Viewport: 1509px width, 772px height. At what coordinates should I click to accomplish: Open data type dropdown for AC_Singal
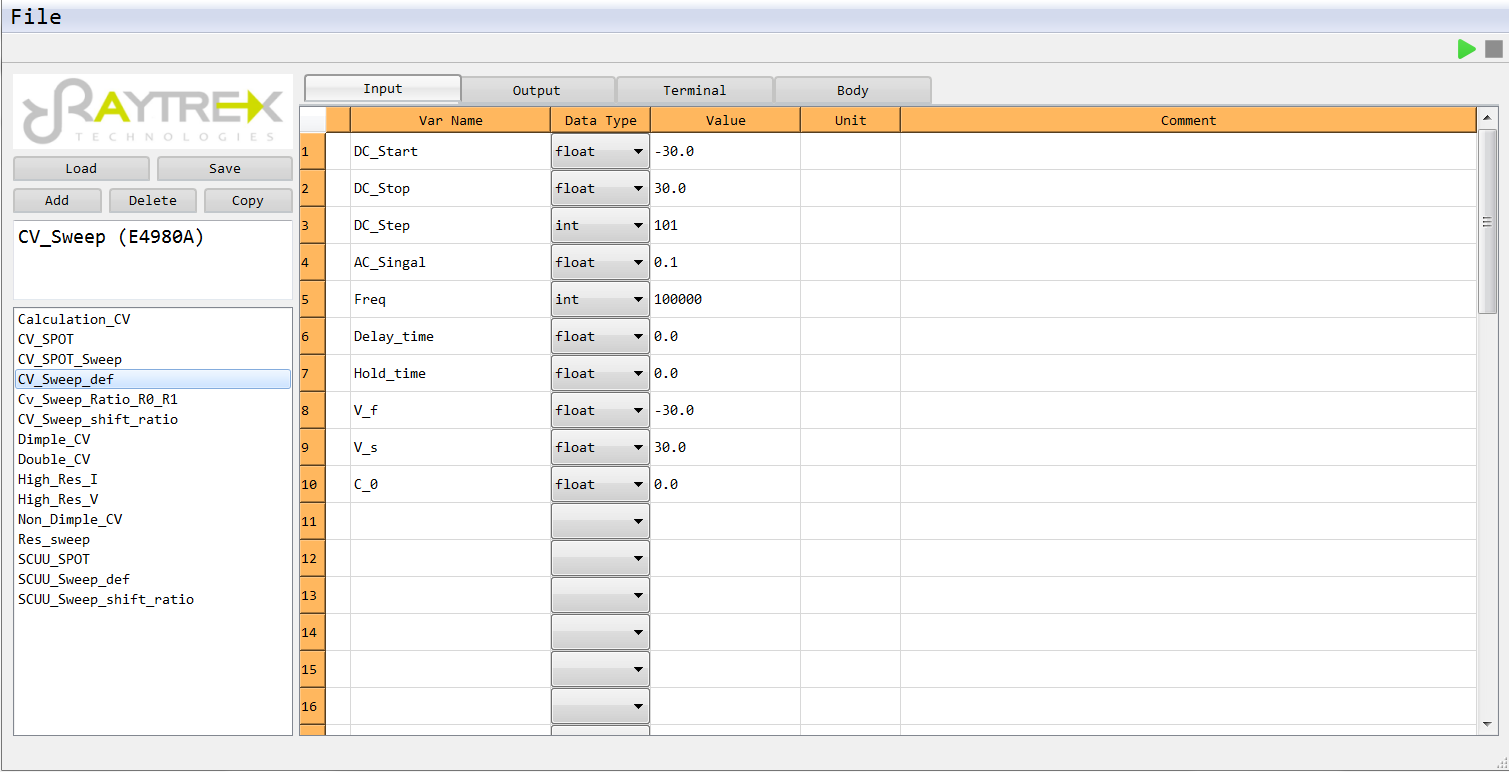[600, 262]
